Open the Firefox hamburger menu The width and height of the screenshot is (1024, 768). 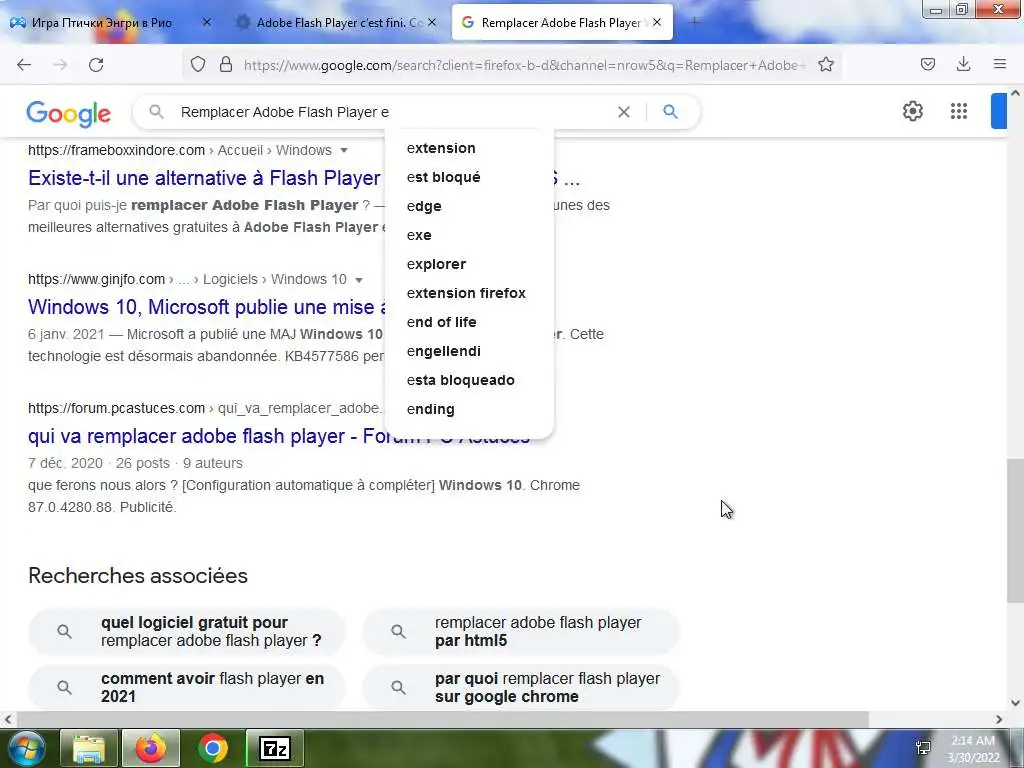coord(1000,65)
